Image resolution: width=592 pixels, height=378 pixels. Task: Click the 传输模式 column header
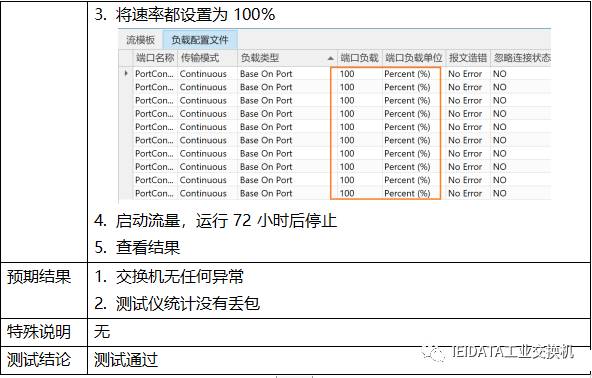(x=207, y=58)
